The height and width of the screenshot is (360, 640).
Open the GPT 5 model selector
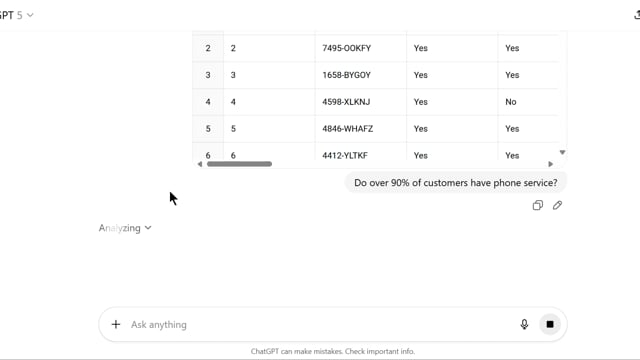click(x=17, y=16)
